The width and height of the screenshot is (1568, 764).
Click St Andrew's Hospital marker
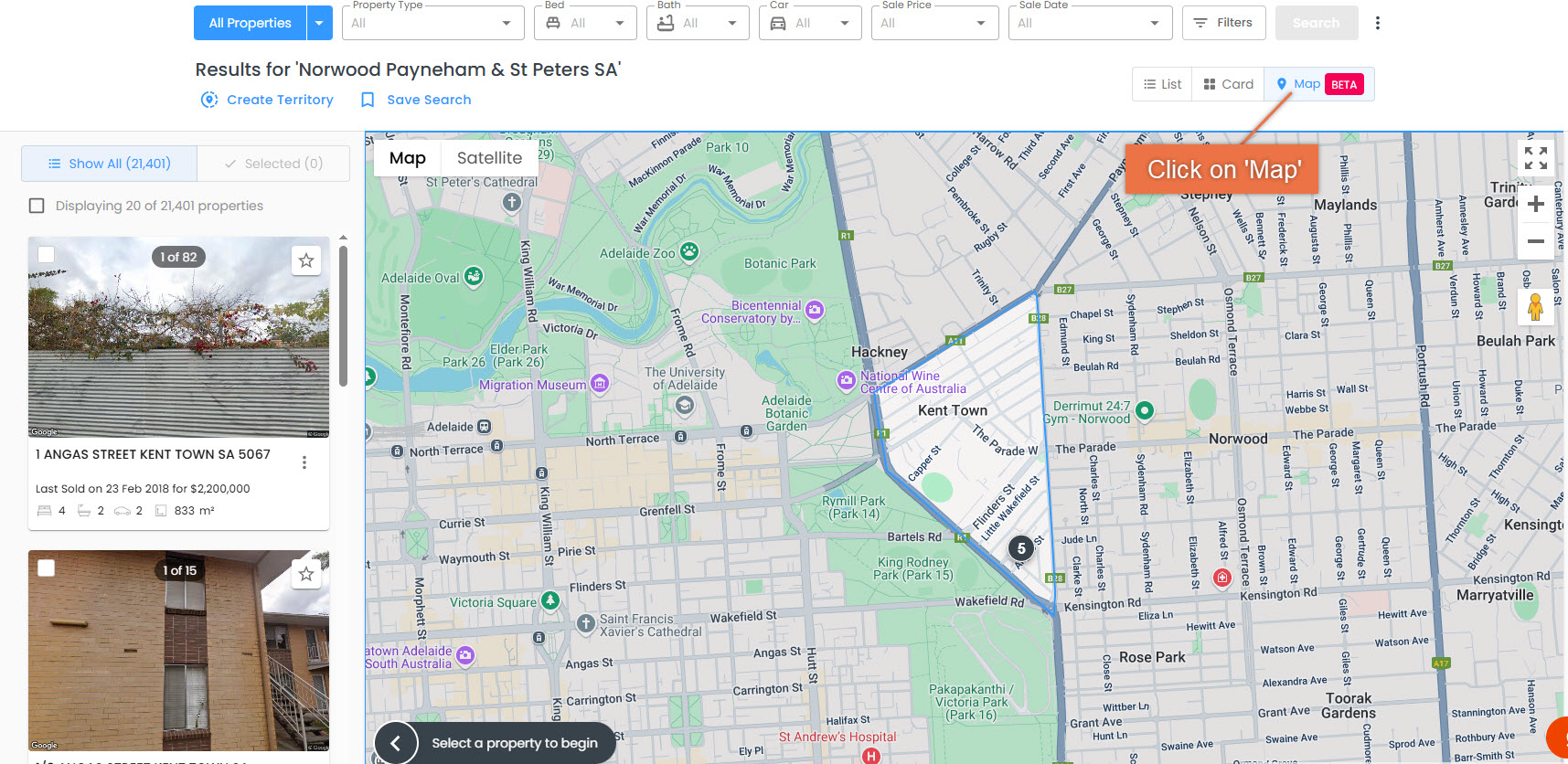[871, 755]
